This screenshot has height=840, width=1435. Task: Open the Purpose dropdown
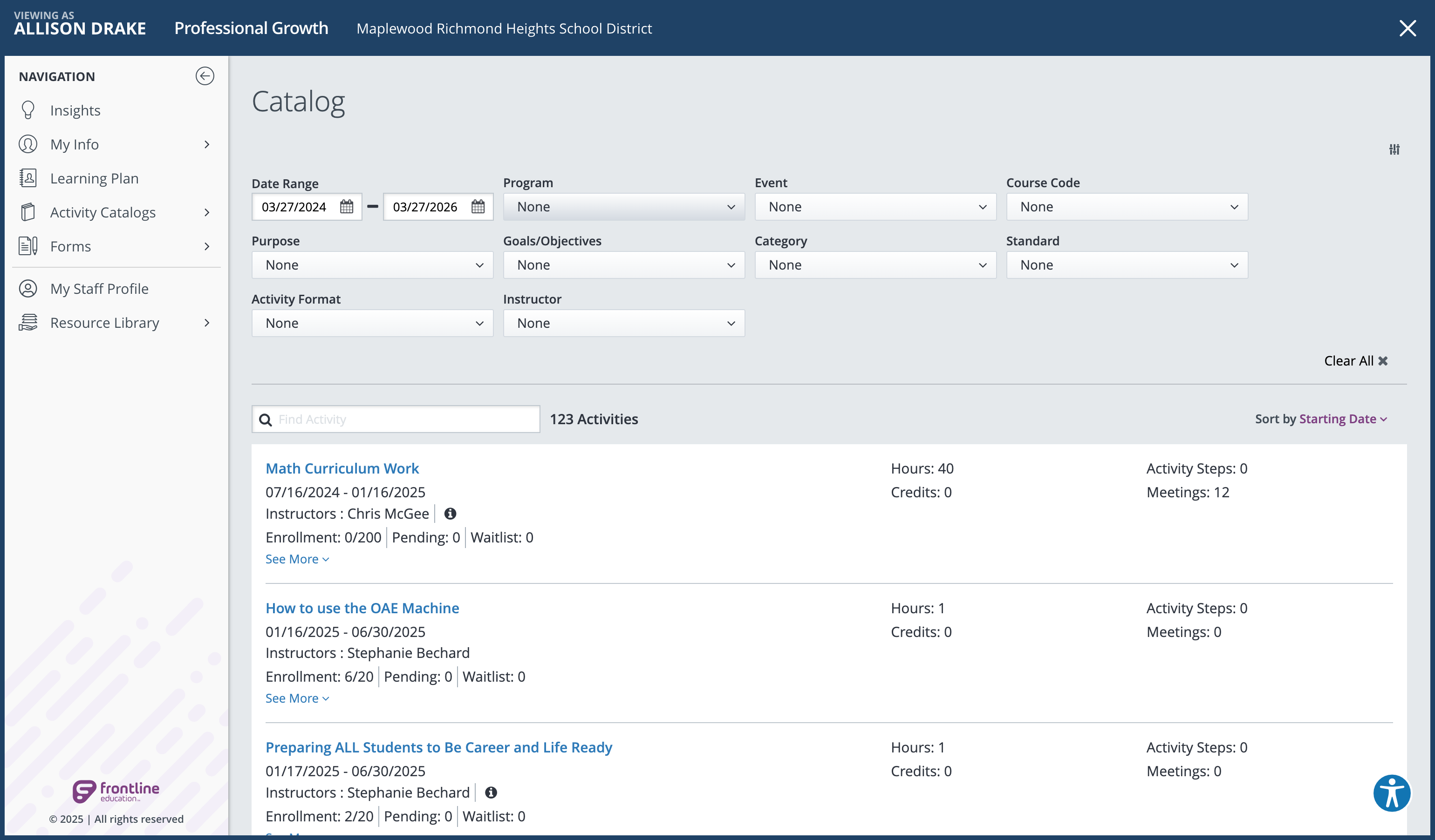tap(372, 264)
